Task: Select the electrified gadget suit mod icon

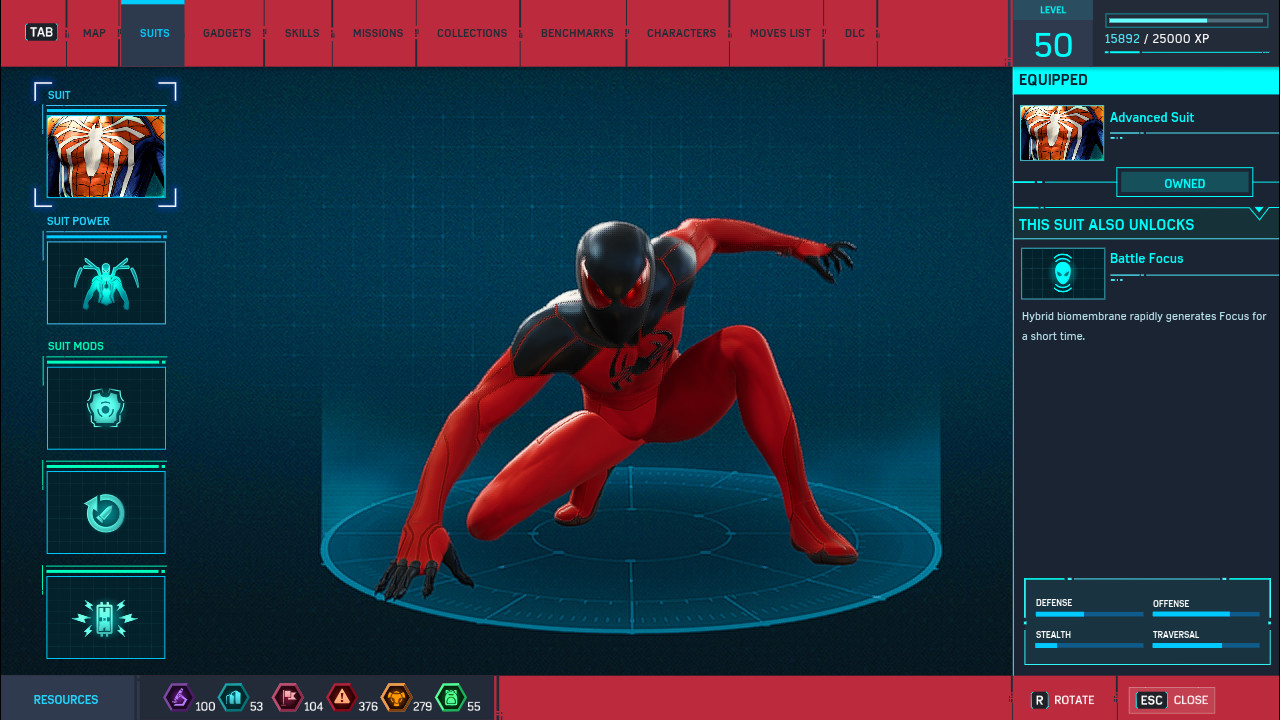Action: pyautogui.click(x=105, y=617)
